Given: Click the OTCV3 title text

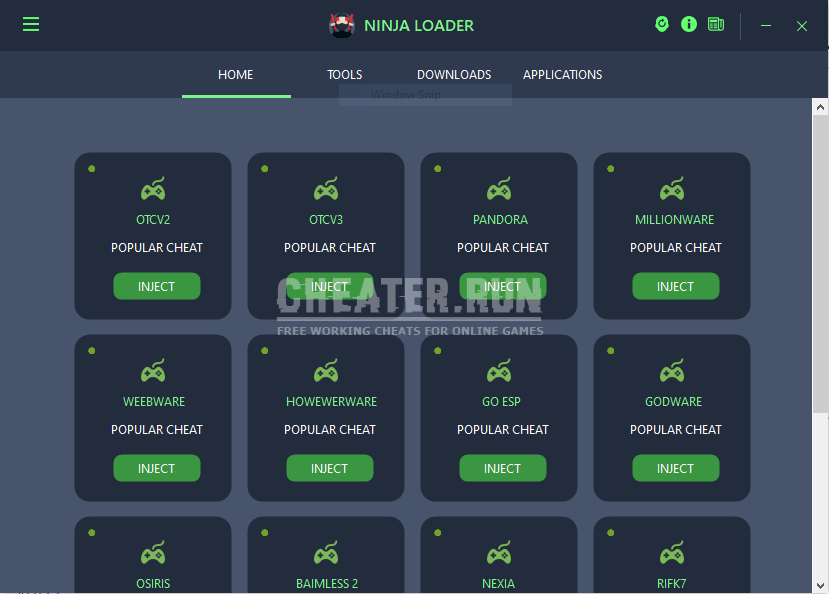Looking at the screenshot, I should 326,219.
